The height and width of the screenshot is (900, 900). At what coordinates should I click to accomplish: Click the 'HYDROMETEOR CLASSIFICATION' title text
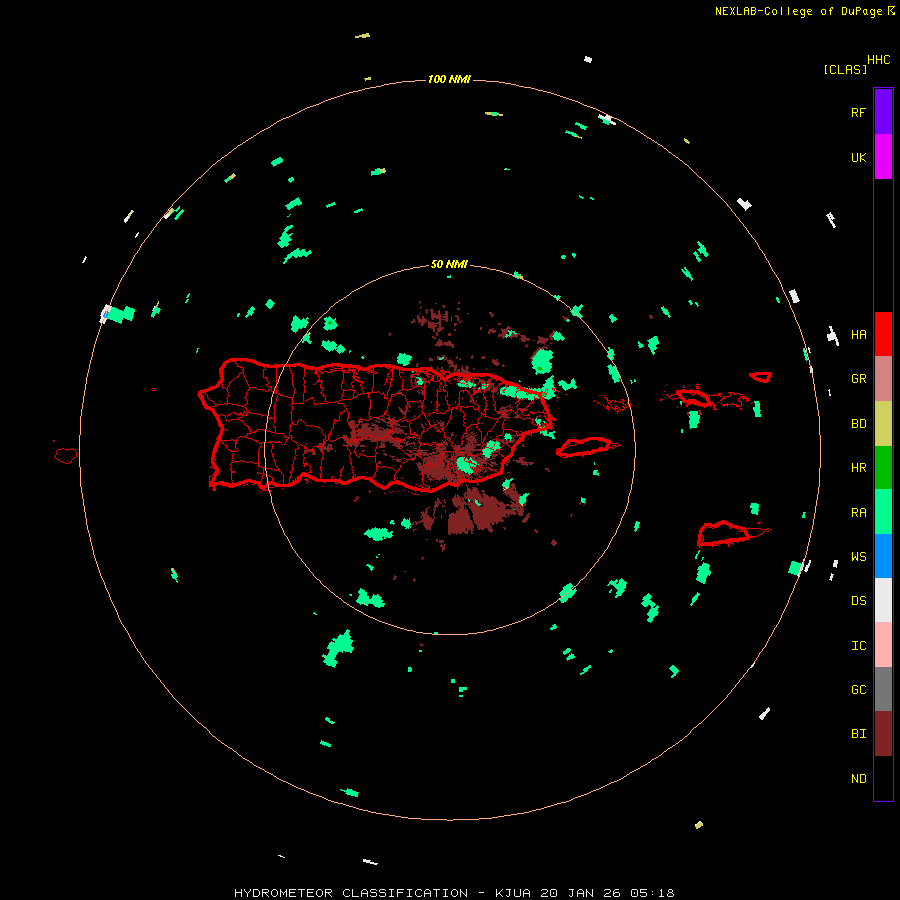click(351, 893)
